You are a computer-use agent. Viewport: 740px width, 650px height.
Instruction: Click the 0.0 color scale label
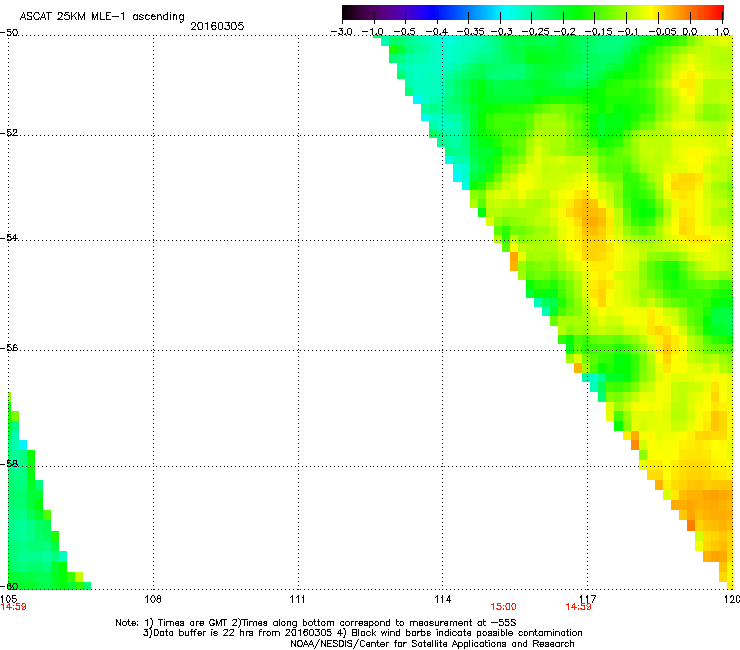(690, 32)
